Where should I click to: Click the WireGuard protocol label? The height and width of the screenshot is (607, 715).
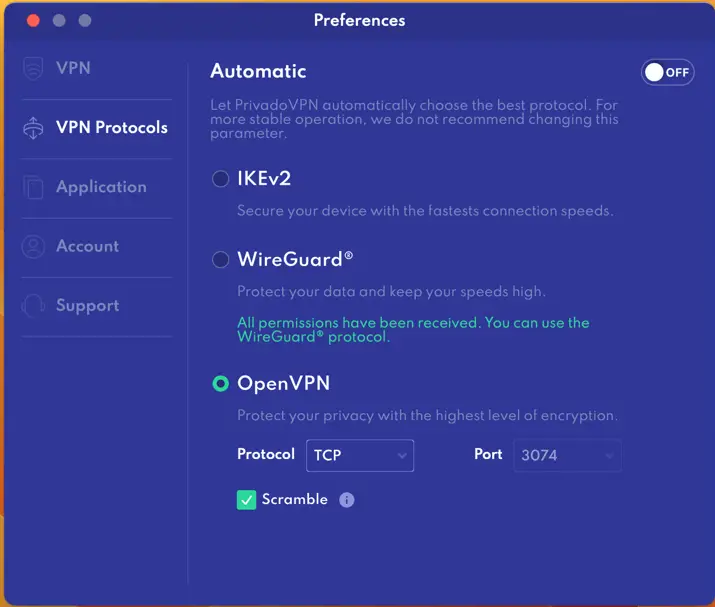click(x=295, y=259)
